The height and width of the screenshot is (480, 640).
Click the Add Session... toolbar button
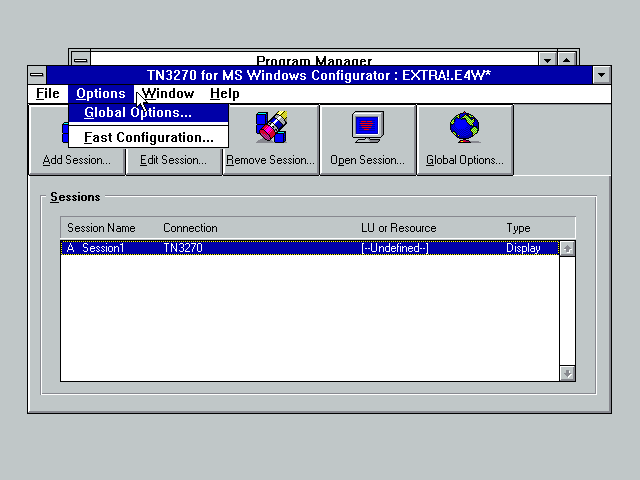[x=77, y=160]
